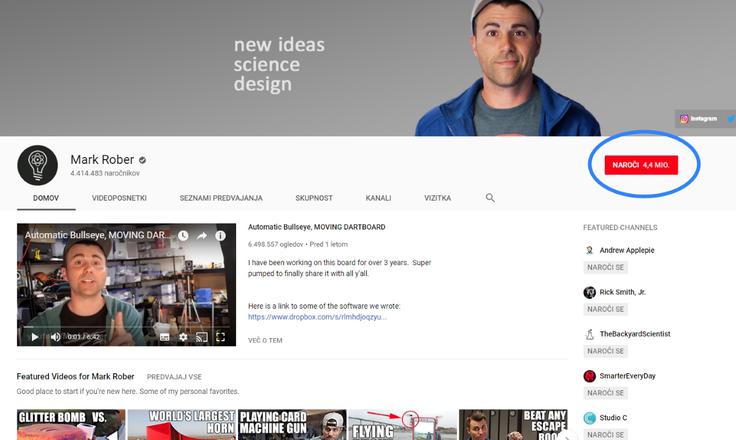Click the Rick Smith, Jr. channel avatar
Viewport: 736px width, 440px height.
pos(590,292)
